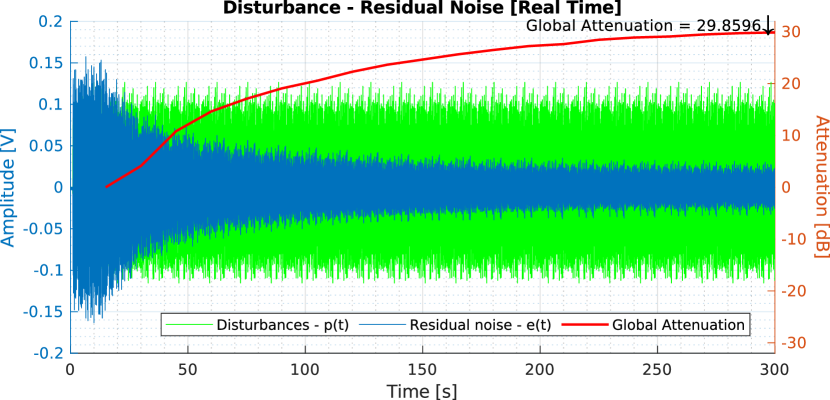Click the plot title 'Disturbance - Residual Noise [Real Time]'

(421, 7)
